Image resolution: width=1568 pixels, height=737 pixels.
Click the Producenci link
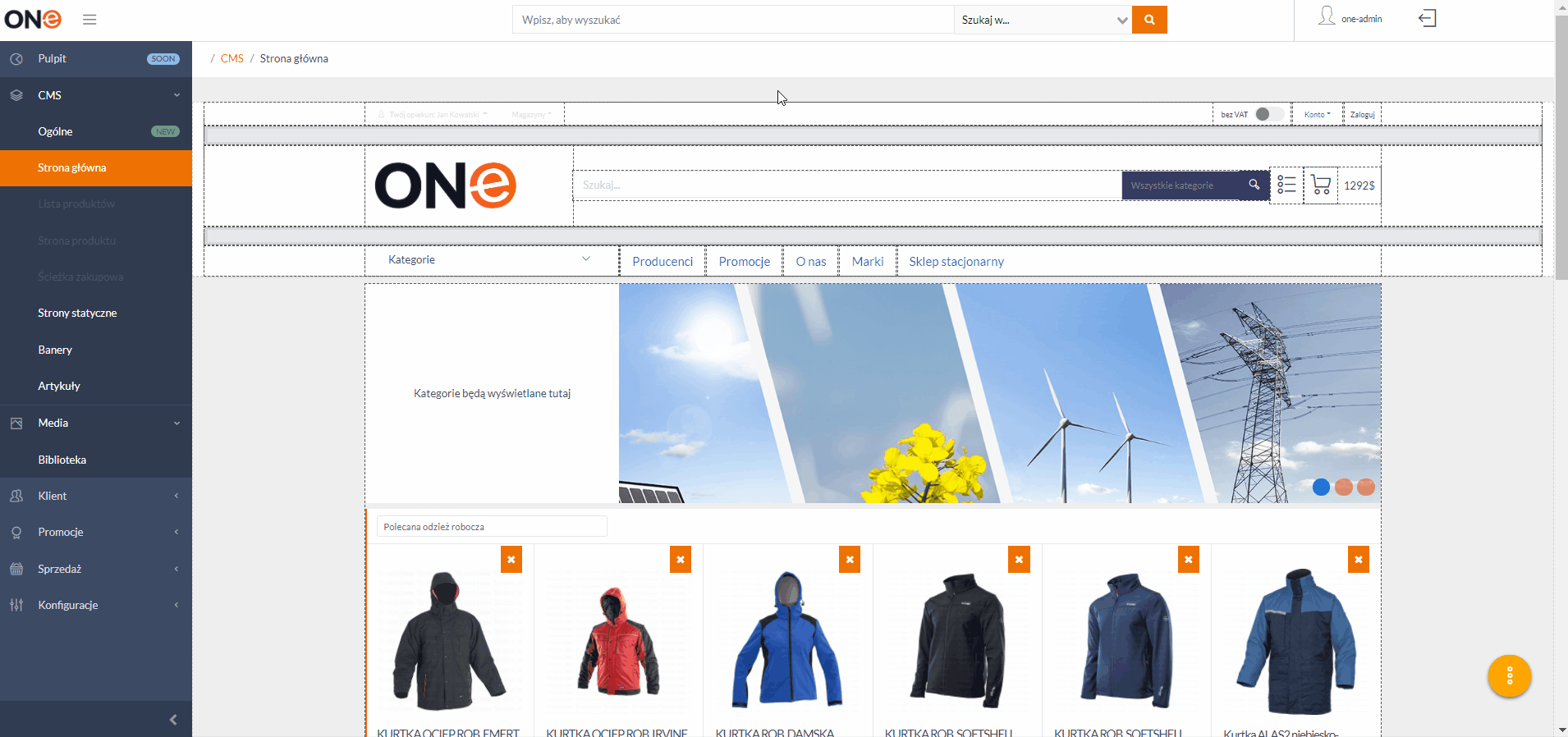[x=663, y=262]
